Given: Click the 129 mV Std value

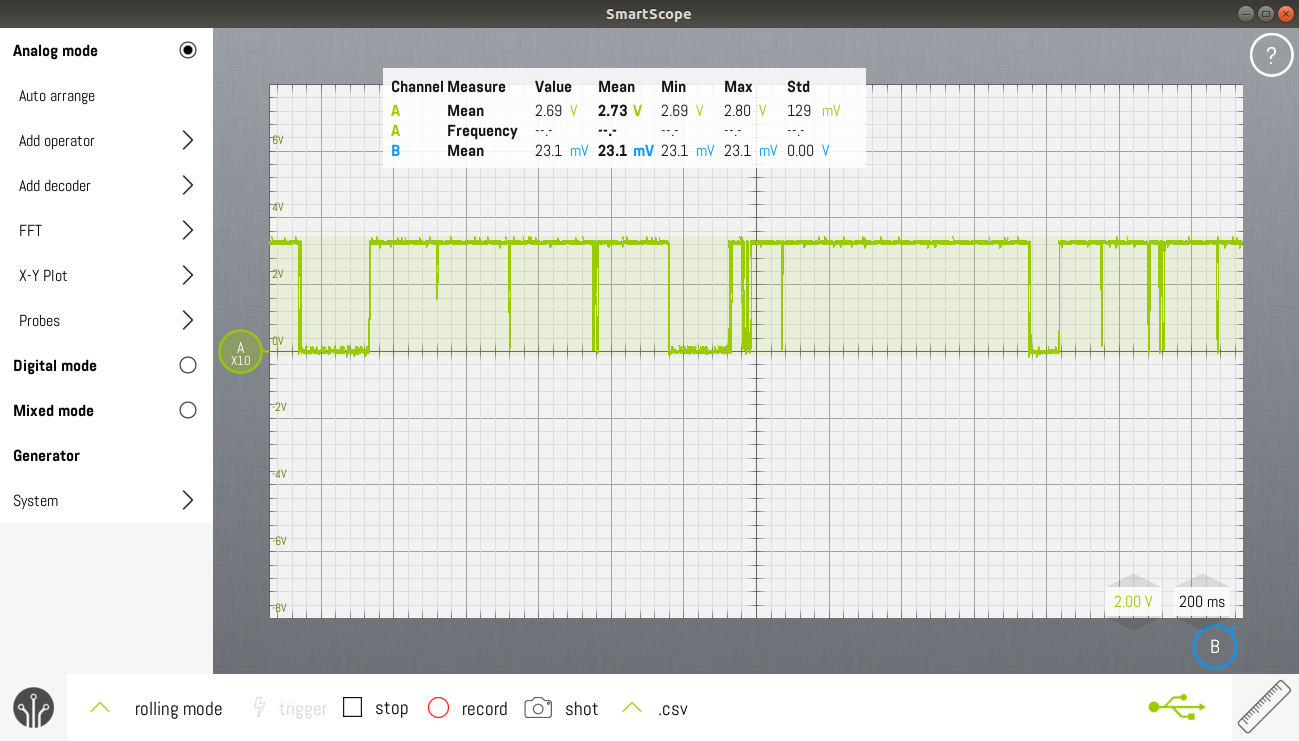Looking at the screenshot, I should point(814,111).
